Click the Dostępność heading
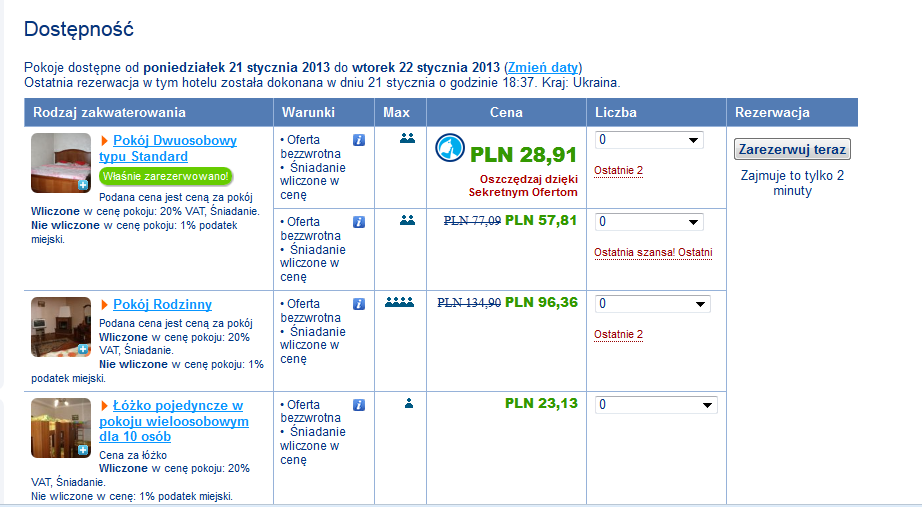 [79, 29]
